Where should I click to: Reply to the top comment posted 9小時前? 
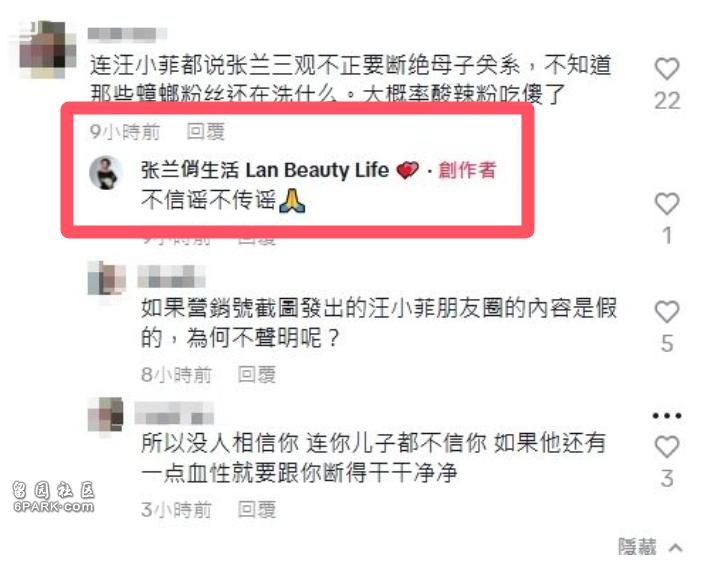point(206,132)
